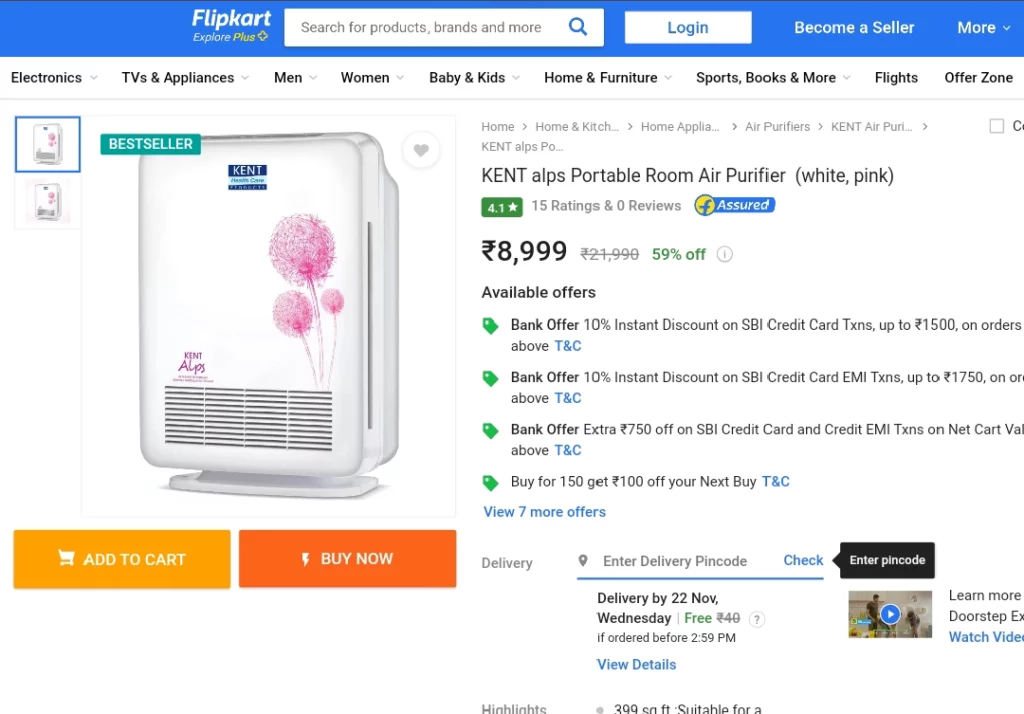Add product to wishlist via heart icon

click(421, 150)
